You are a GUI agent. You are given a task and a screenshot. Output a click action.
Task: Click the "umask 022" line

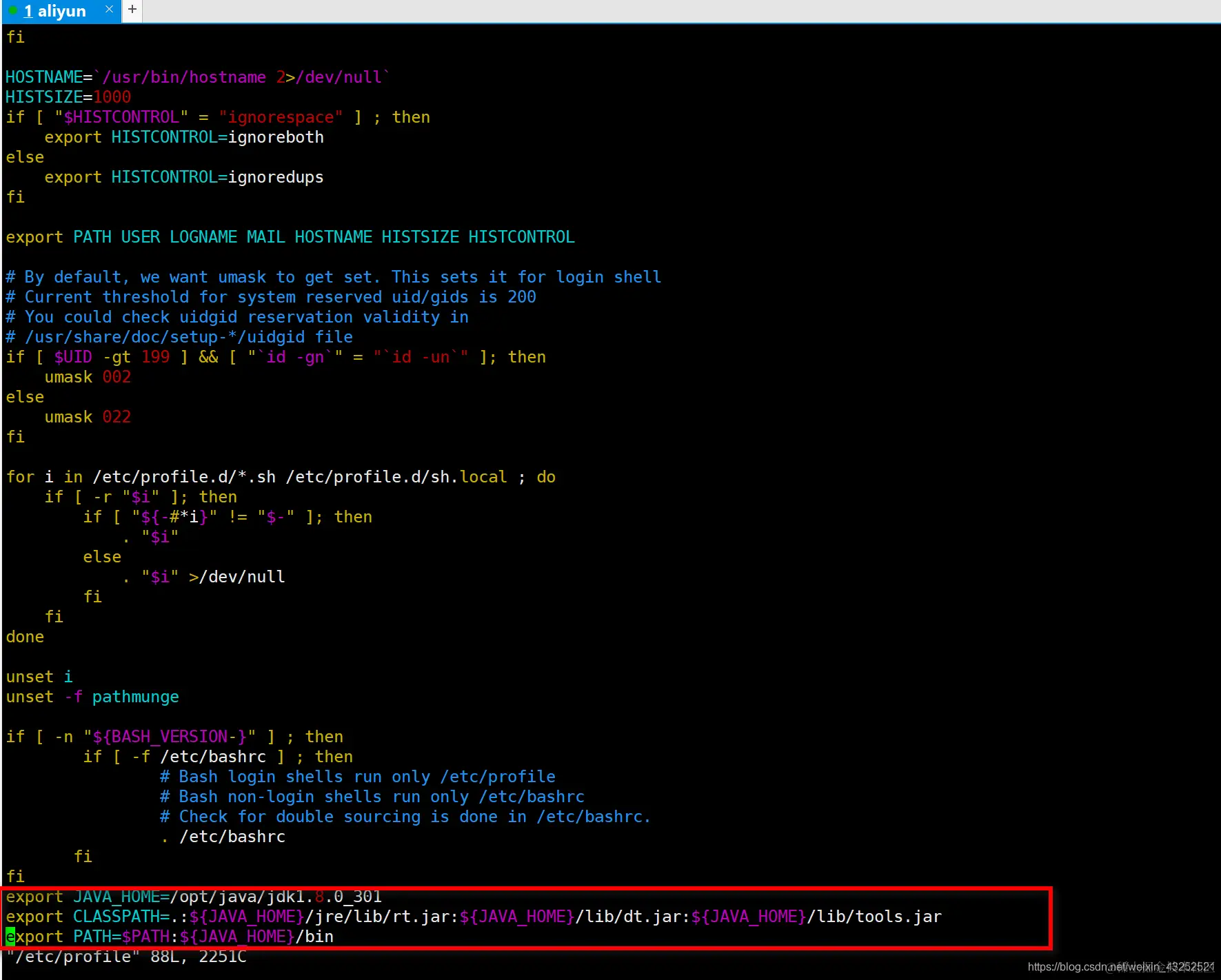point(88,417)
